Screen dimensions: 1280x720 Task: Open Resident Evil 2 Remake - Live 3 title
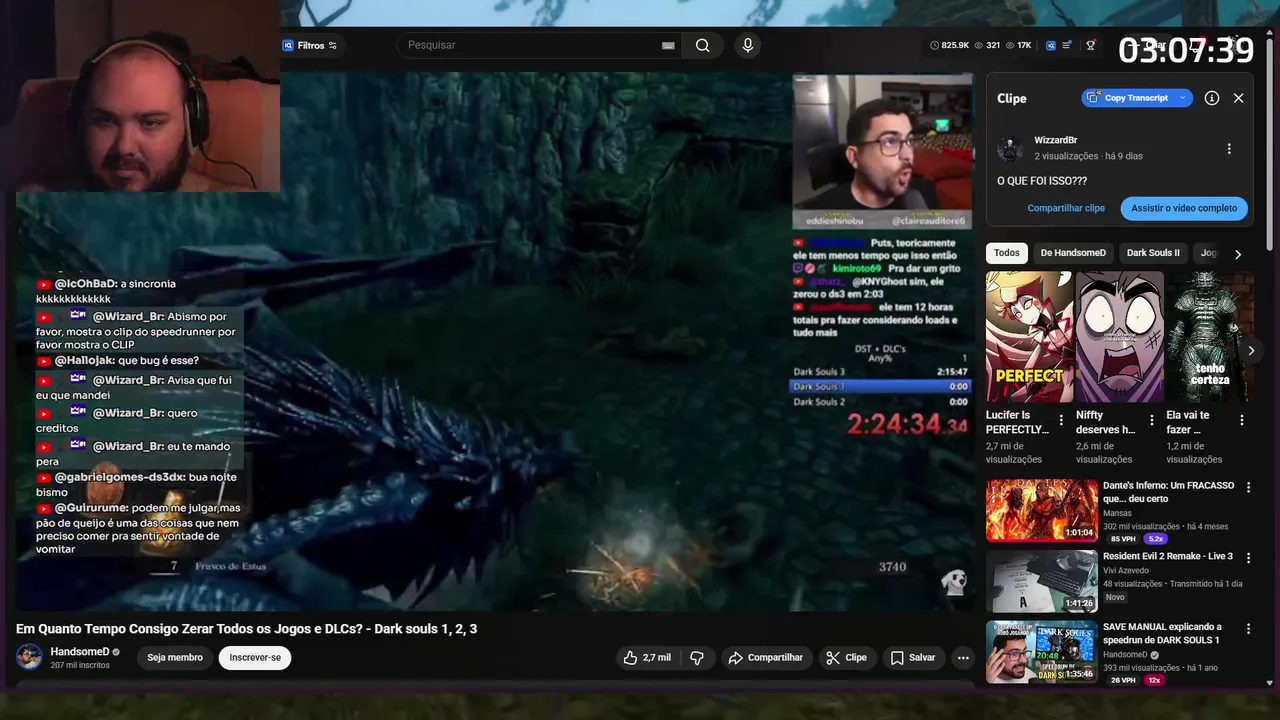coord(1168,556)
